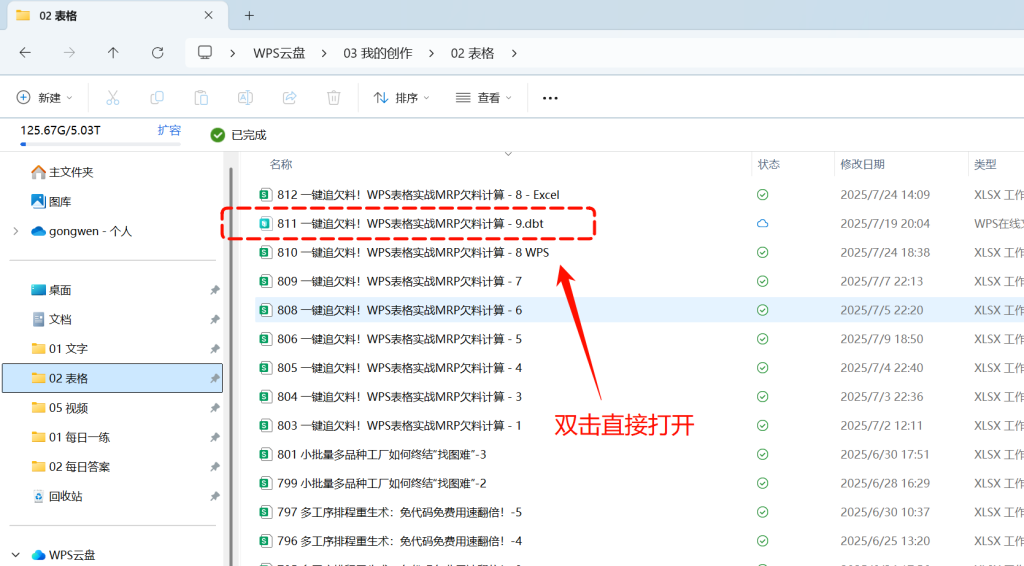Open a new tab with plus button
Screen dimensions: 1024x566
tap(249, 16)
